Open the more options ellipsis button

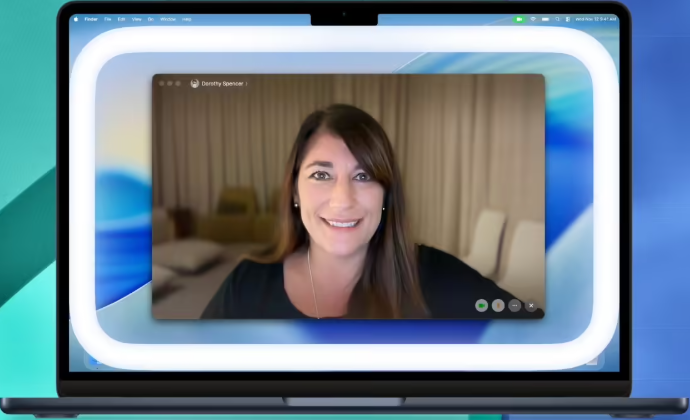514,306
